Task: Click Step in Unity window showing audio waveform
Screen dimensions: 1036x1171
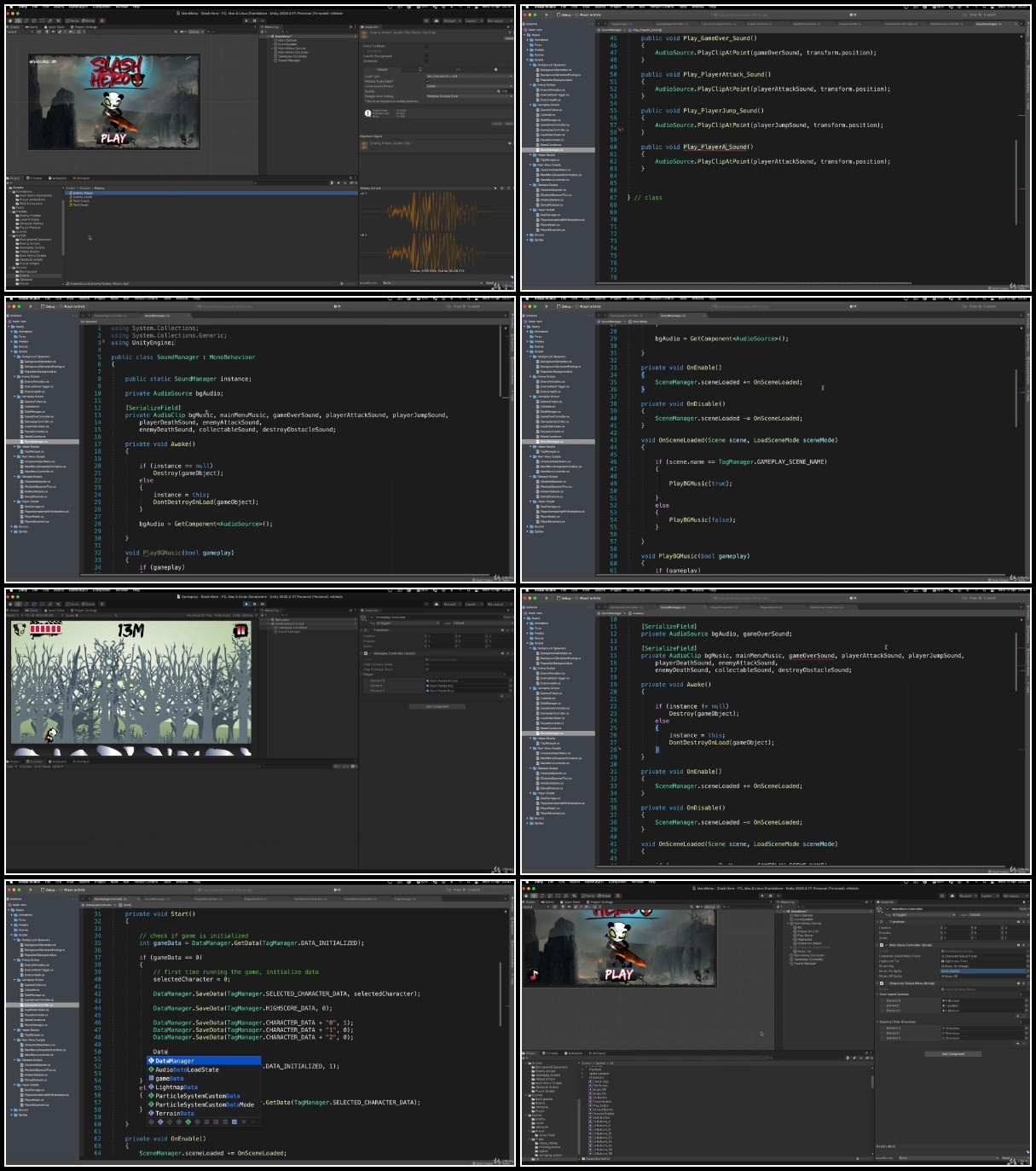Action: [263, 20]
